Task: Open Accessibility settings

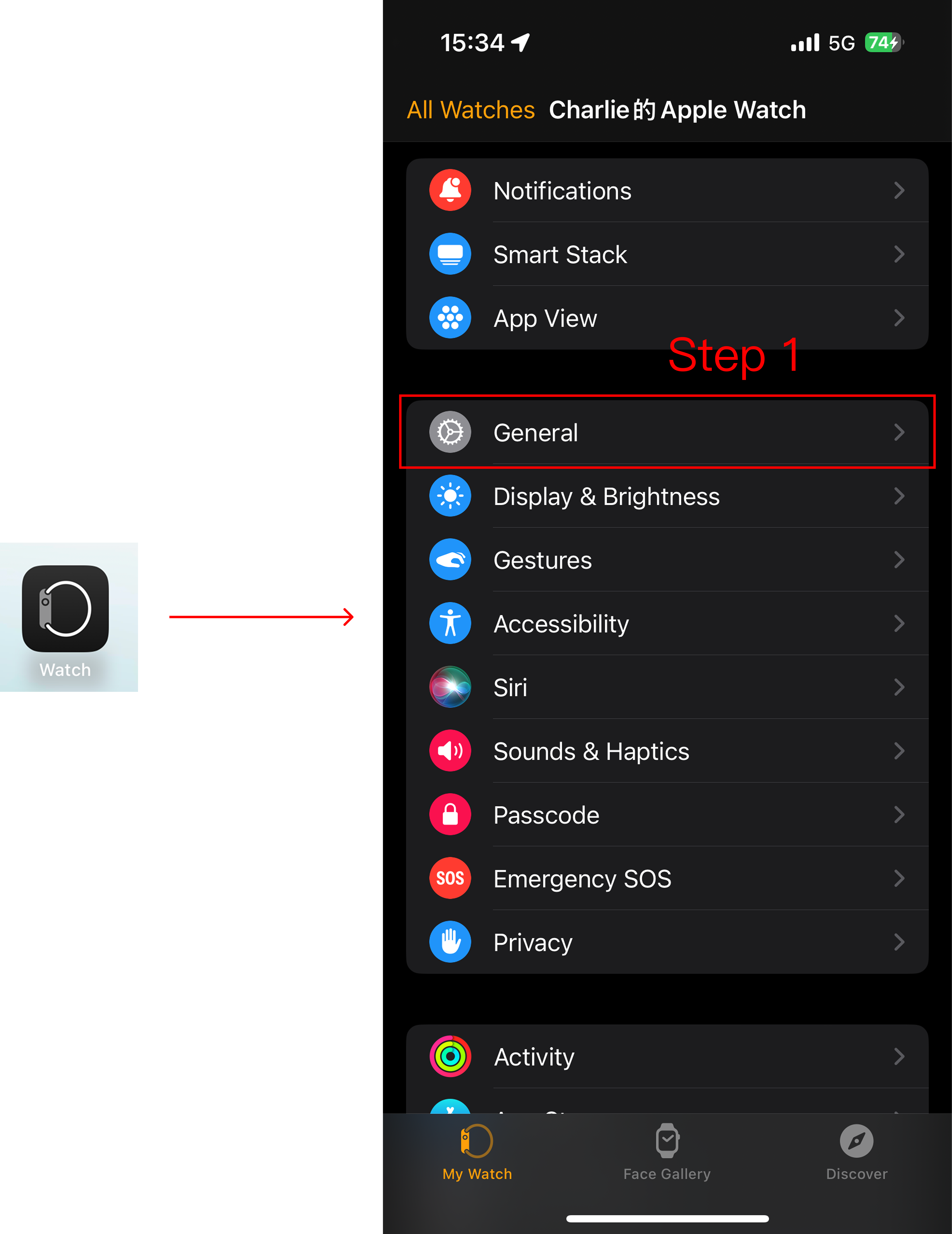Action: [667, 623]
